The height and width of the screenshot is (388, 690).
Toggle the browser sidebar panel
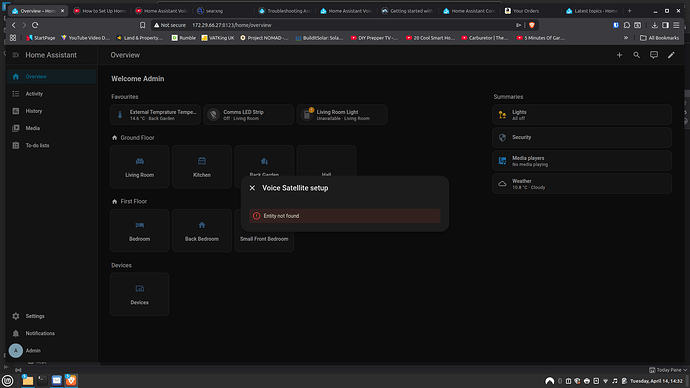(x=665, y=25)
